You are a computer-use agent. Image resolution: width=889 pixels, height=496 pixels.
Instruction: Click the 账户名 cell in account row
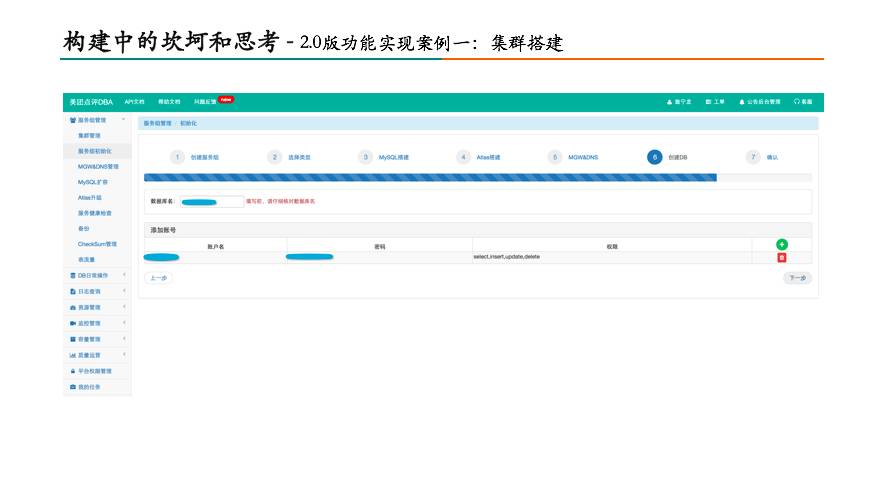tap(215, 257)
